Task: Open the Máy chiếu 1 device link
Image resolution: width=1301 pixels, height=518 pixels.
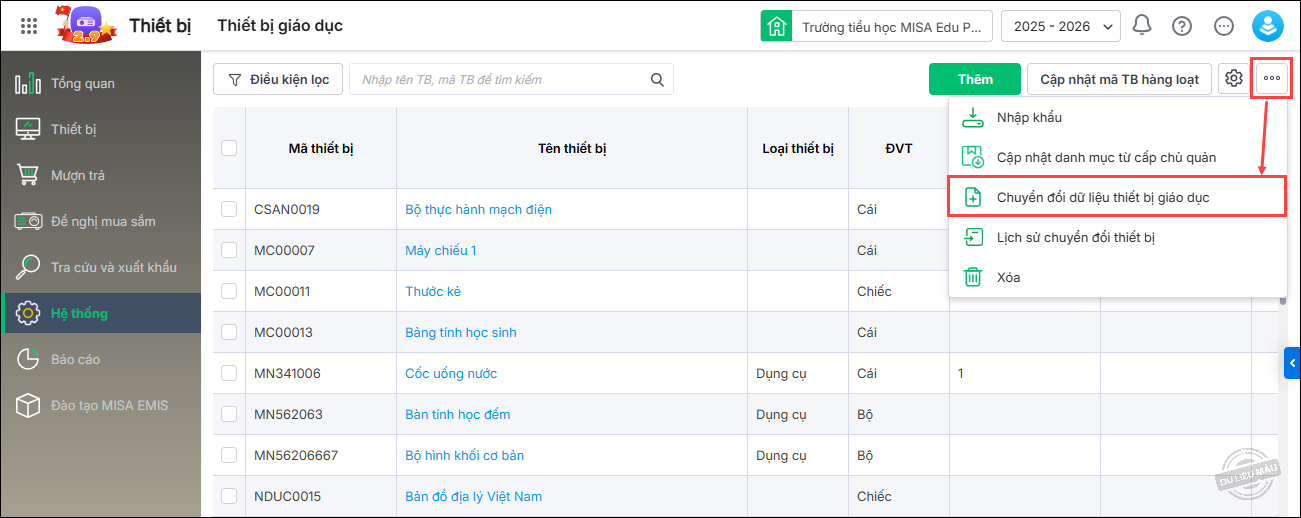Action: click(441, 250)
